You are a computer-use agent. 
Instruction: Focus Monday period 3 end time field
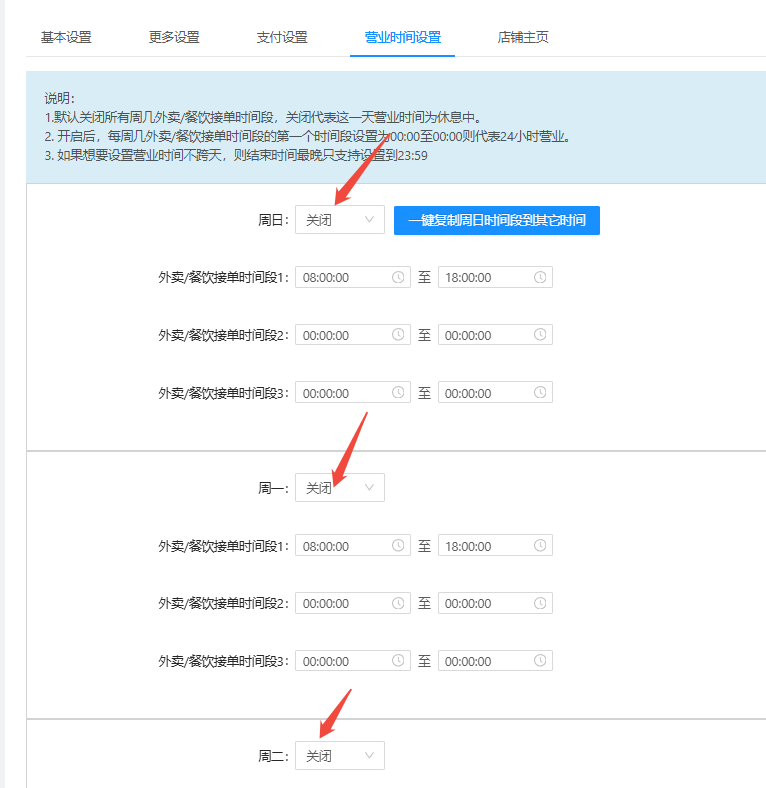(x=495, y=660)
